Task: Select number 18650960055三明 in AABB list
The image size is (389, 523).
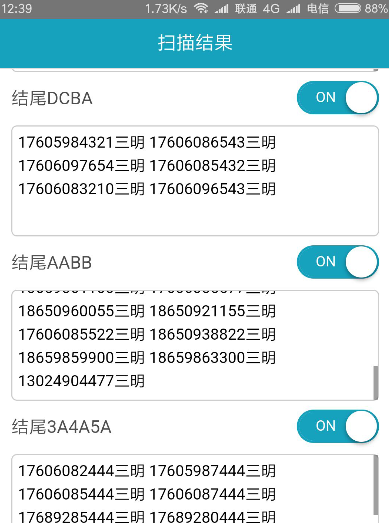Action: pyautogui.click(x=81, y=311)
